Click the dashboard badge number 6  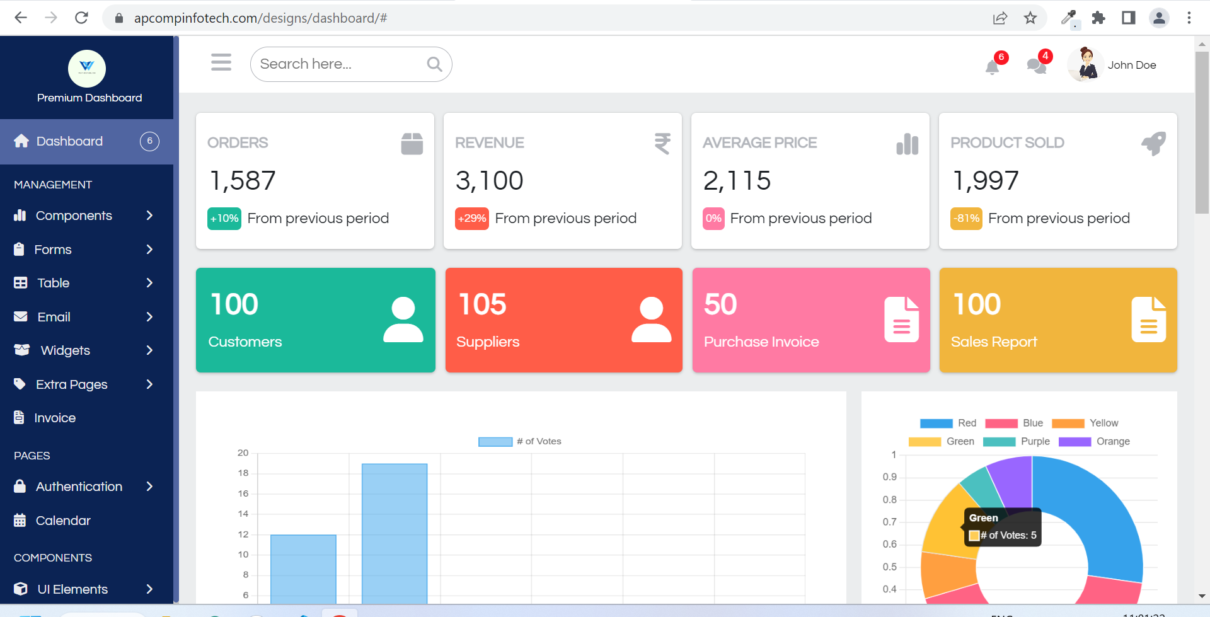click(150, 141)
